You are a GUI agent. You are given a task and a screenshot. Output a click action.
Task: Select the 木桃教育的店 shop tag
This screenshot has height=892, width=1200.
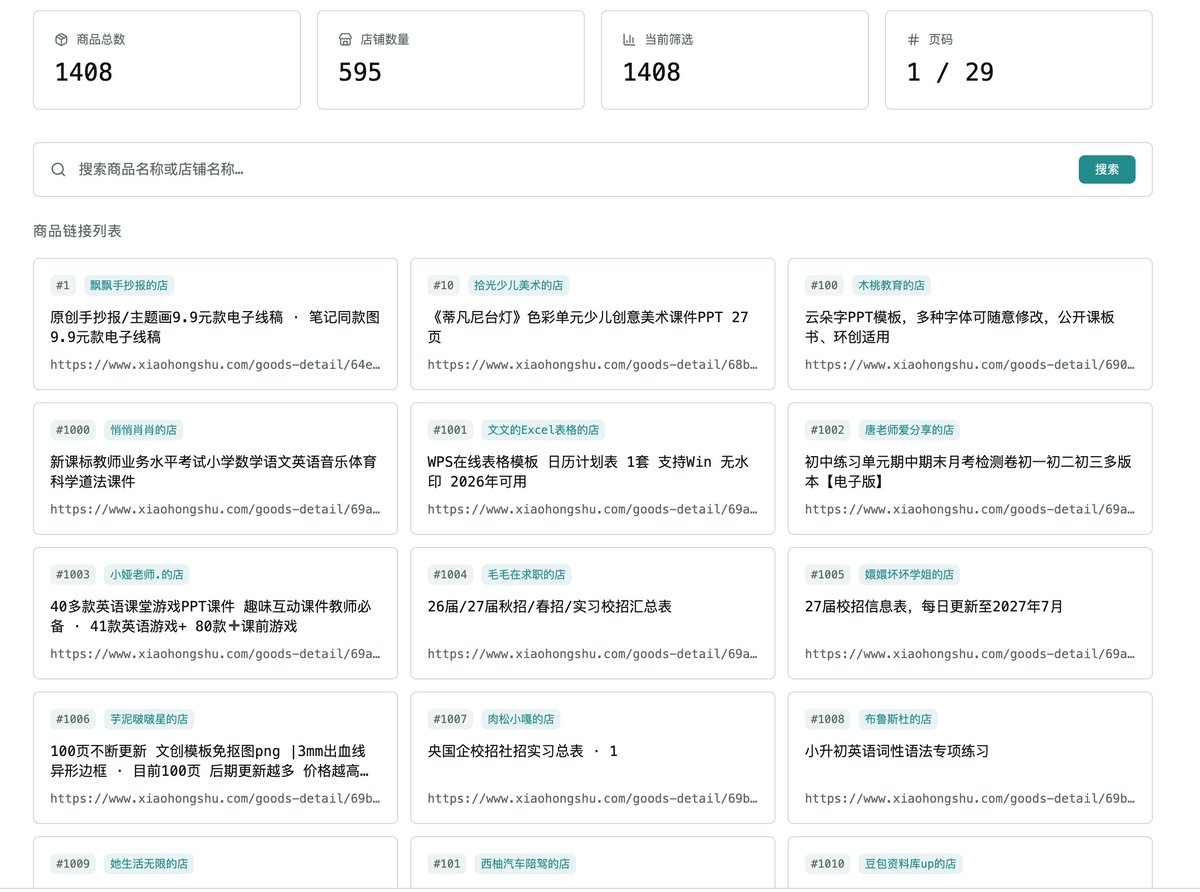(894, 285)
